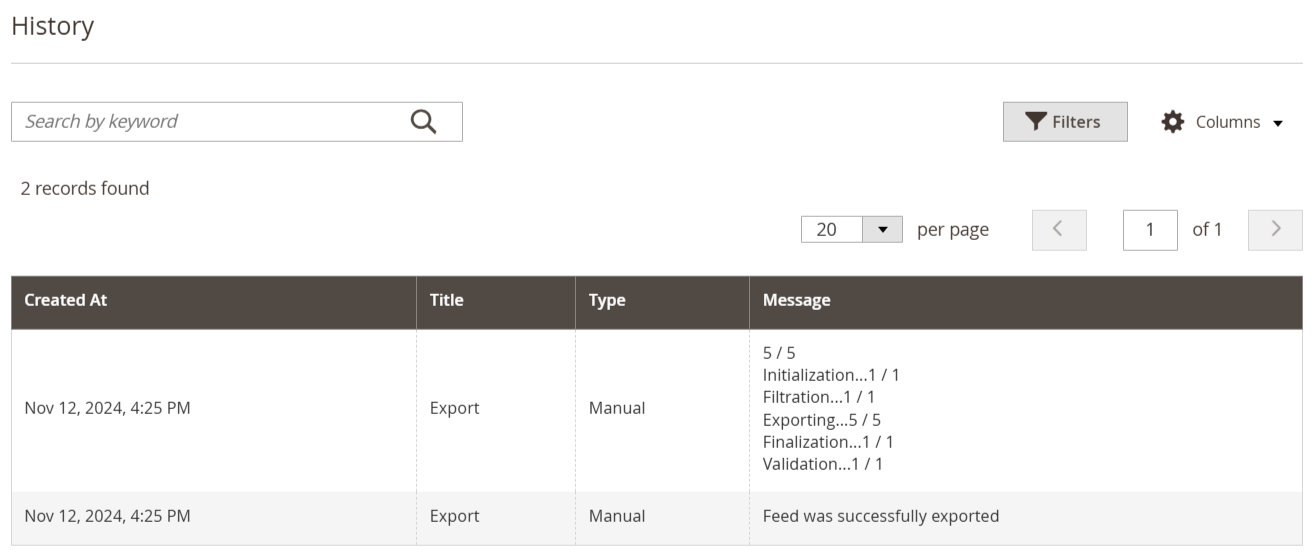Sort by Title column header
This screenshot has height=553, width=1316.
496,301
